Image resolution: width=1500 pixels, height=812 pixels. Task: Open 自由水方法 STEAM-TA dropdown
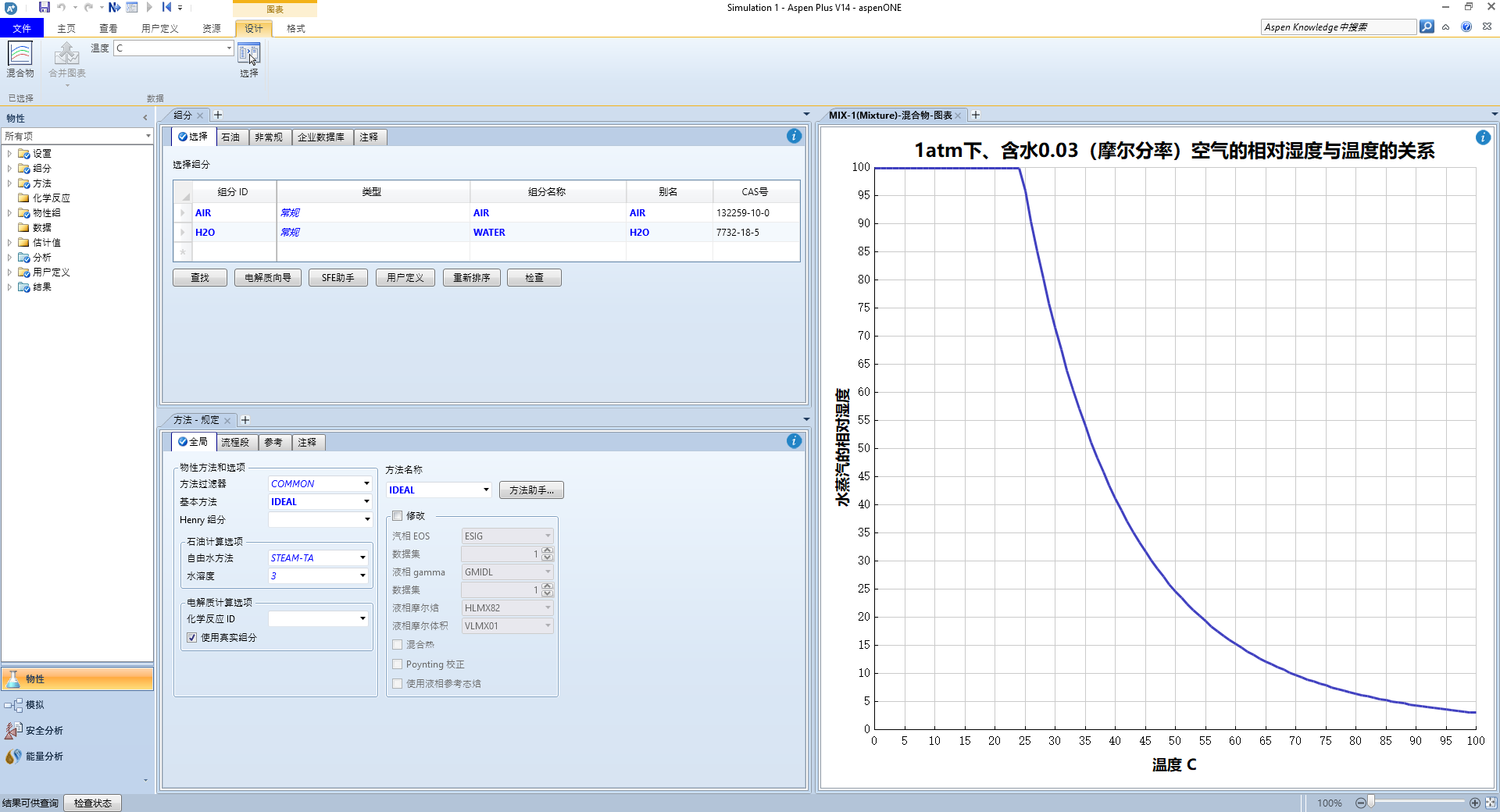coord(362,557)
